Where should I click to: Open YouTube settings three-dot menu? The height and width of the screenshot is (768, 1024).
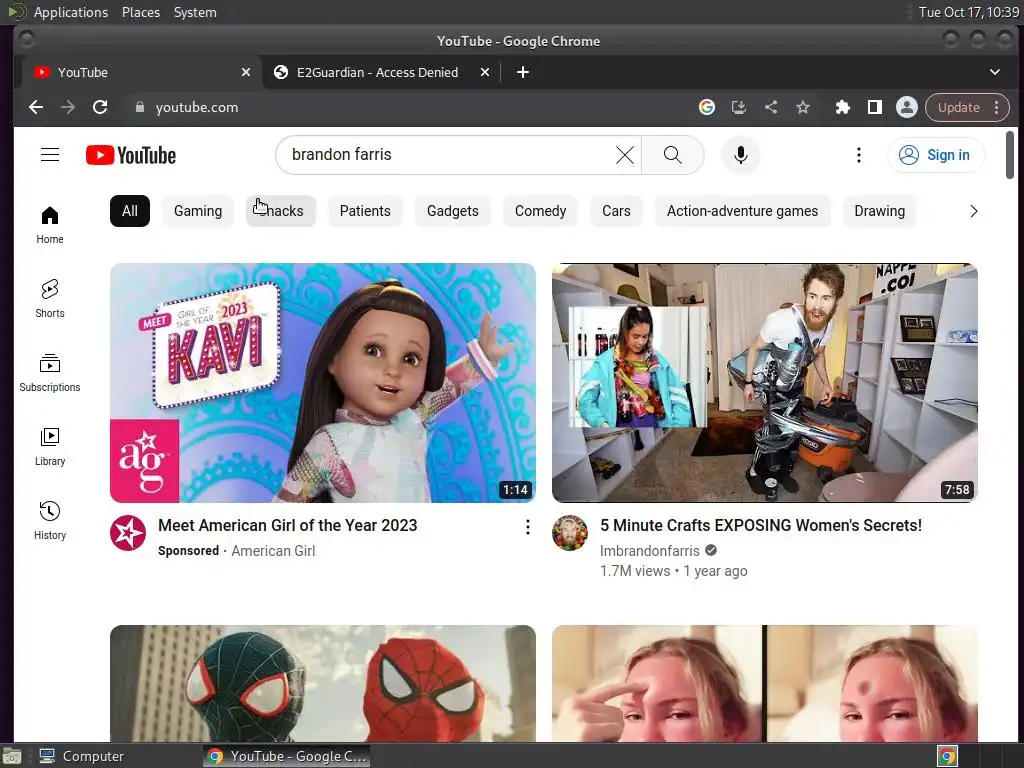tap(859, 155)
